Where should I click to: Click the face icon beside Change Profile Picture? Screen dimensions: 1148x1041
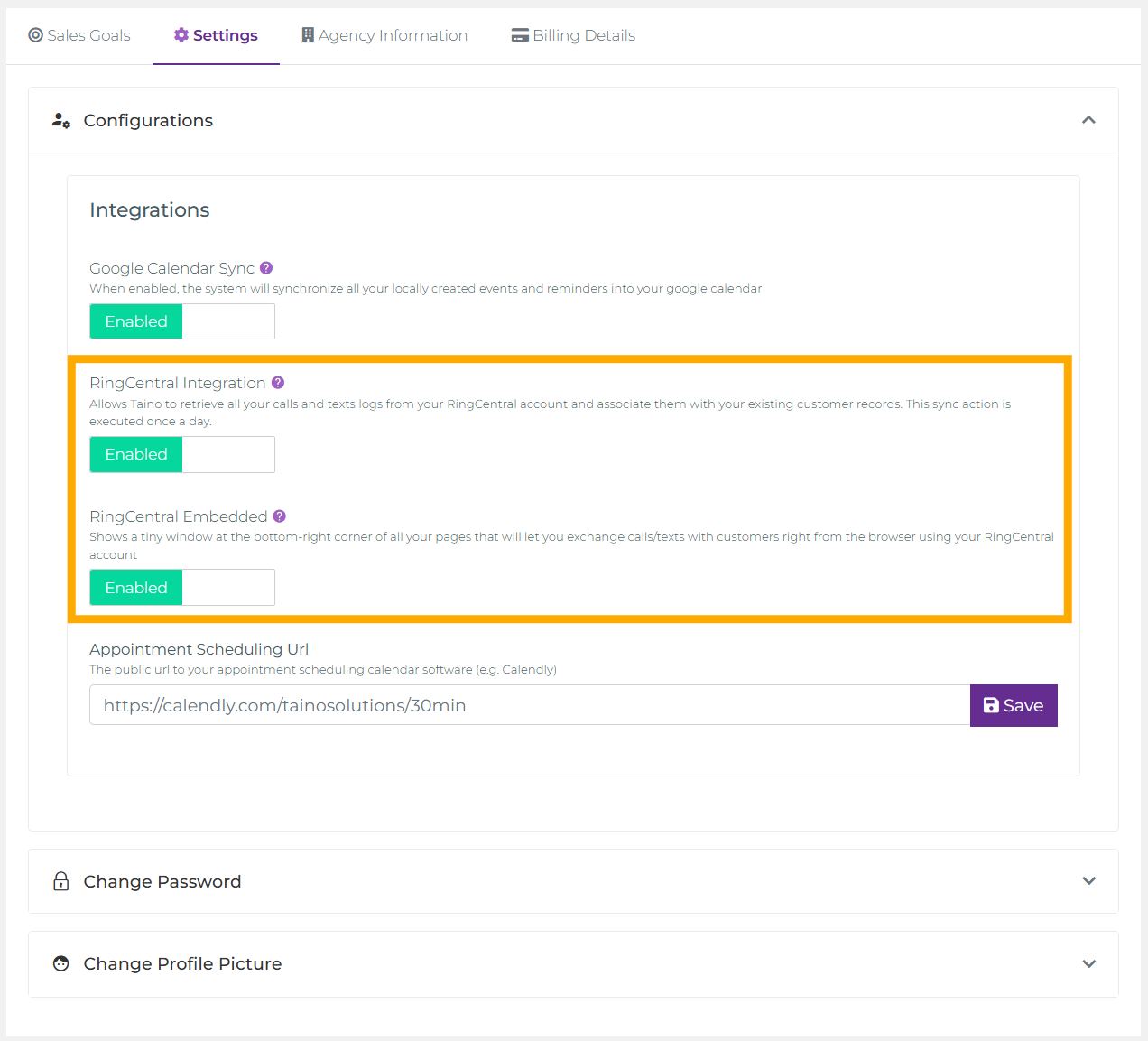(x=60, y=963)
